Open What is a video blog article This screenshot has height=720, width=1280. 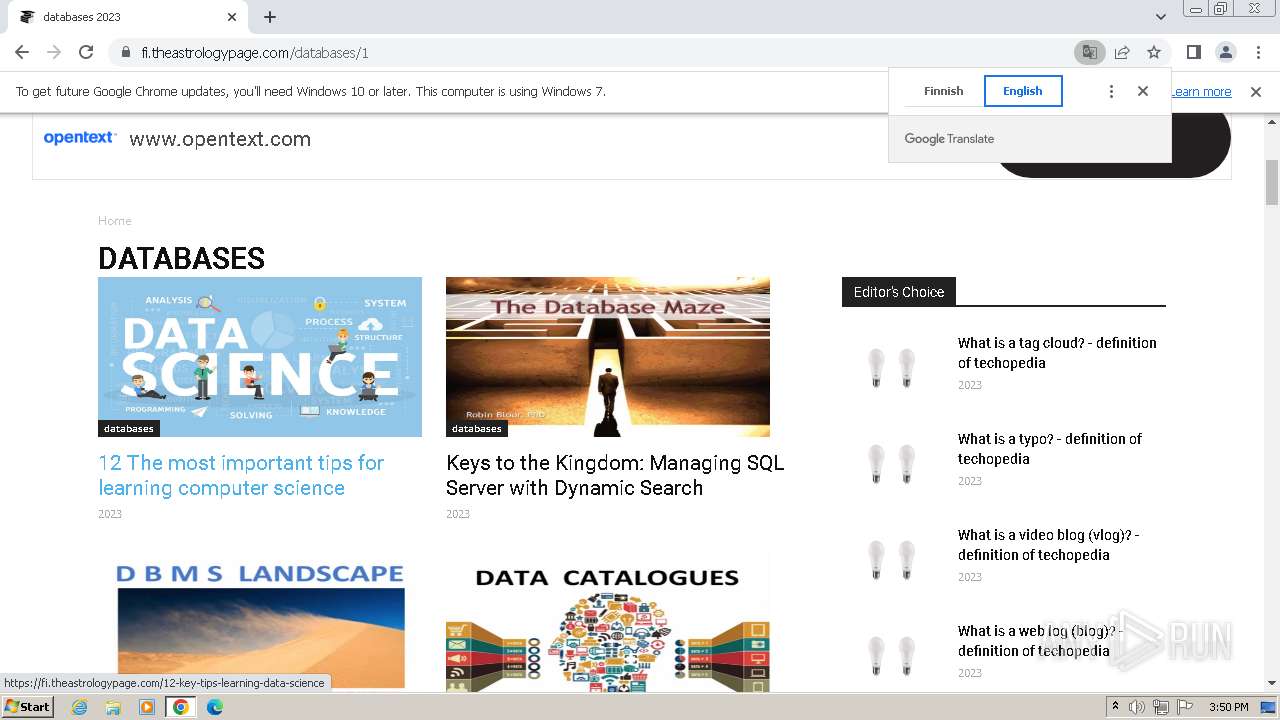click(1049, 545)
